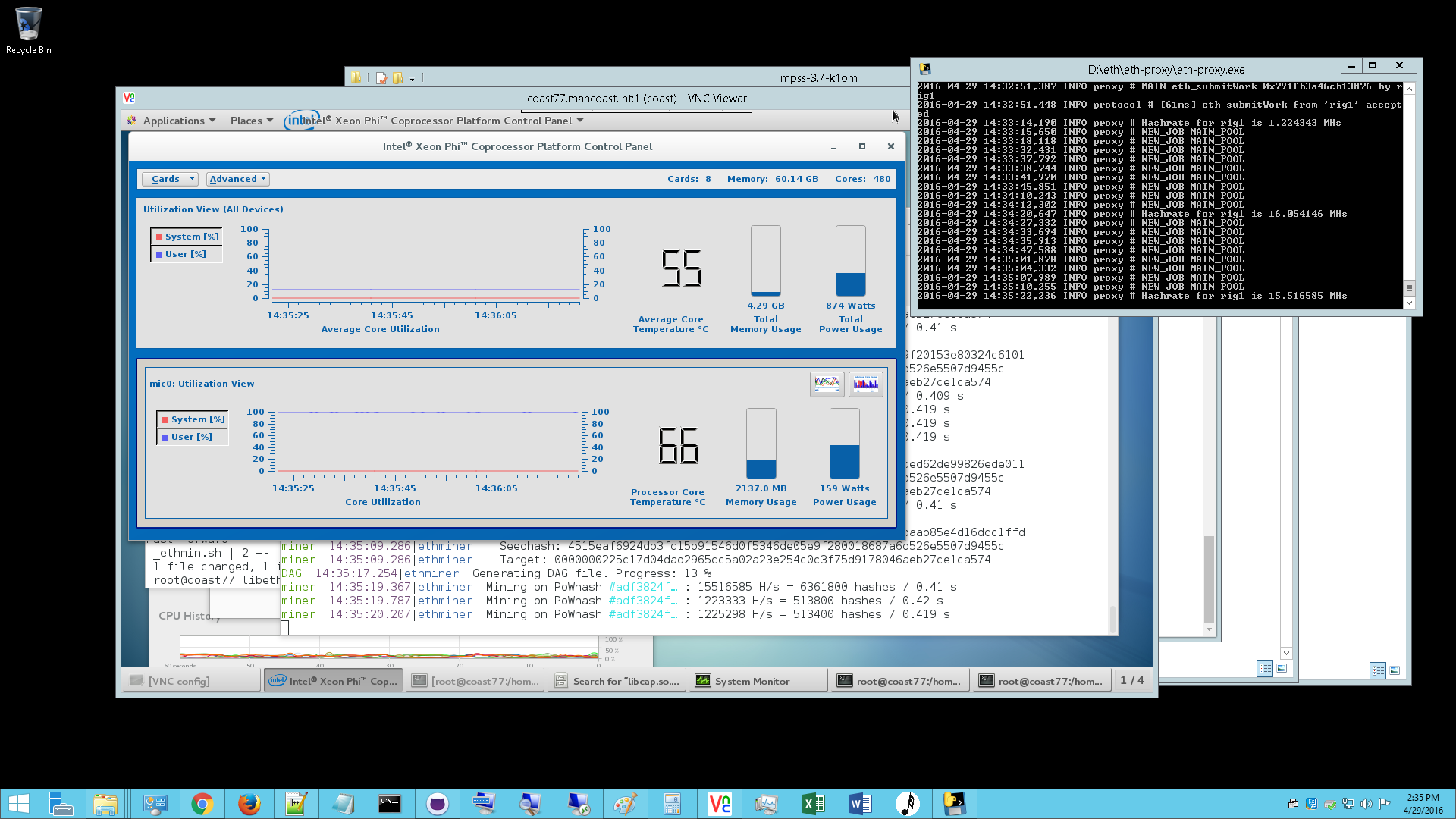Click the 1 / 4 workspace switcher
Viewport: 1456px width, 819px height.
click(1132, 680)
